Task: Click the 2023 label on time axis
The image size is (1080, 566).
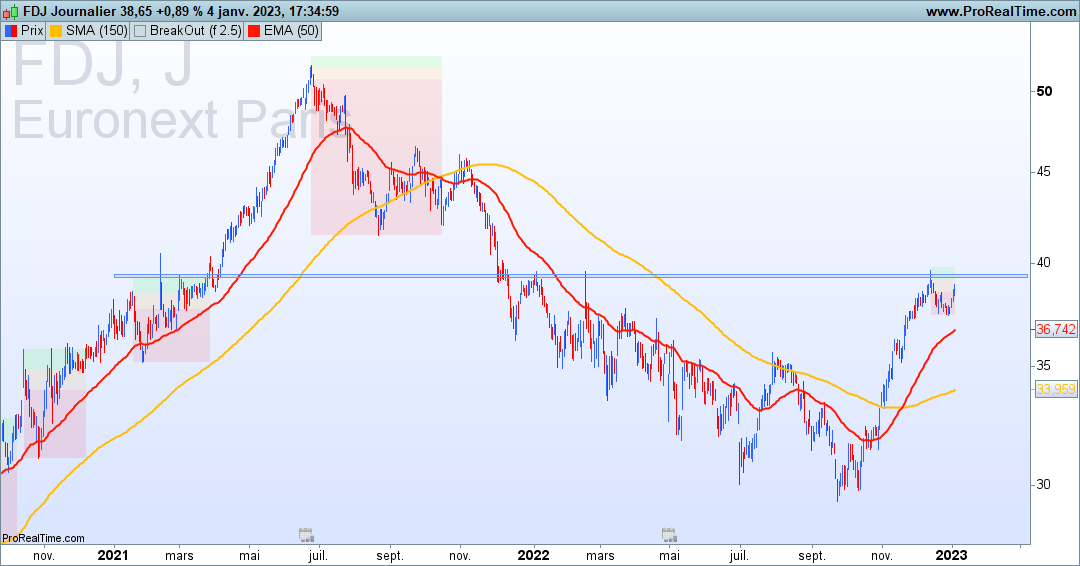Action: coord(953,555)
